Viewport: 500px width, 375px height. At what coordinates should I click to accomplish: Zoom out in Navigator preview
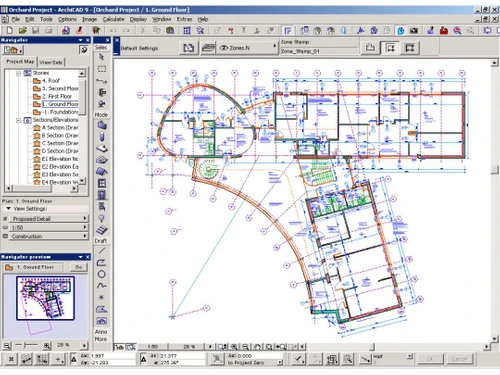7,345
